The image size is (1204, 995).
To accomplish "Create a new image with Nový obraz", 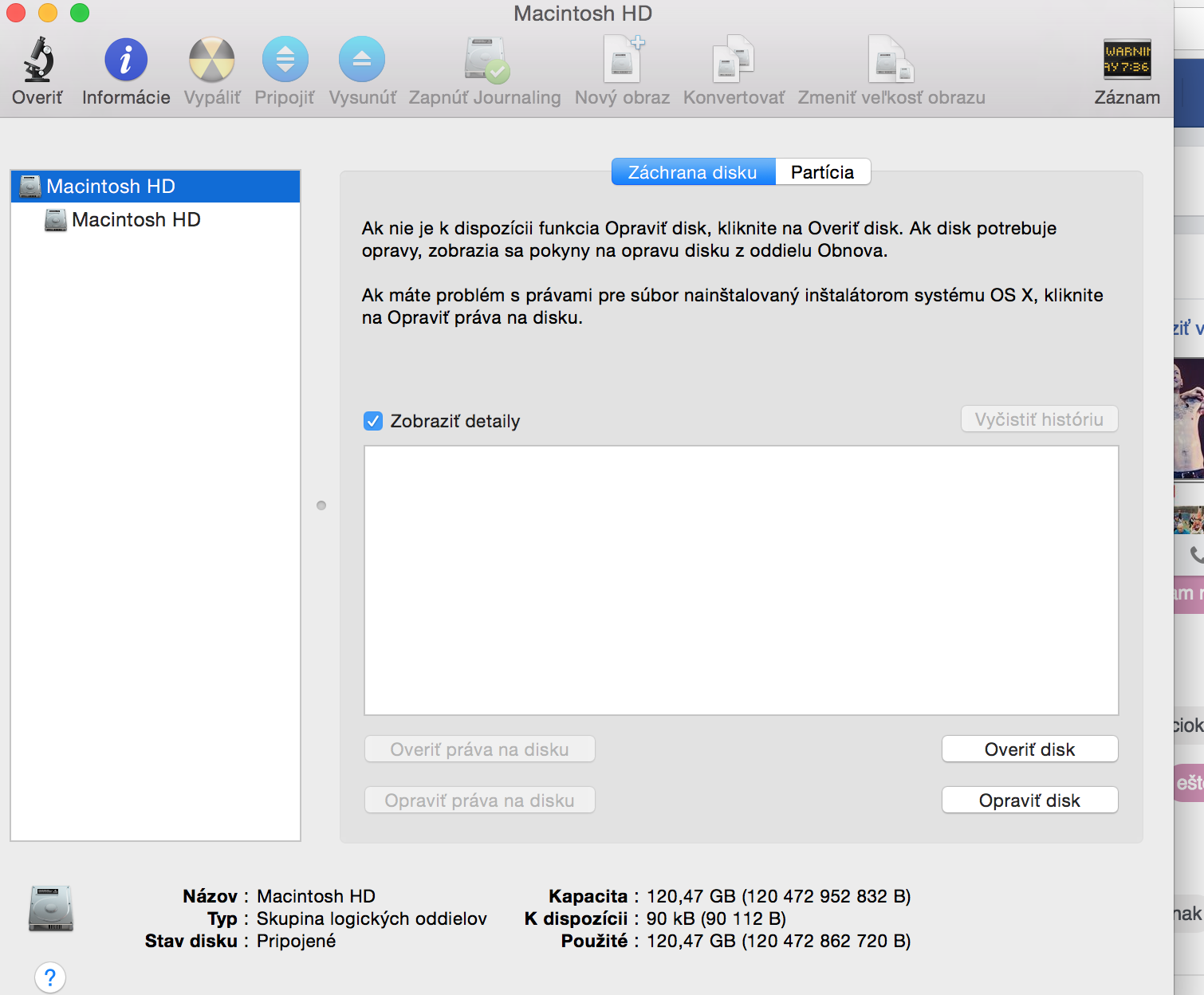I will click(x=623, y=60).
